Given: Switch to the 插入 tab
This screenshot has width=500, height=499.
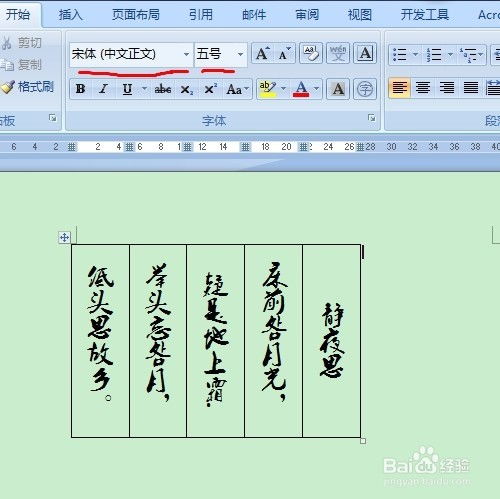Looking at the screenshot, I should click(71, 15).
